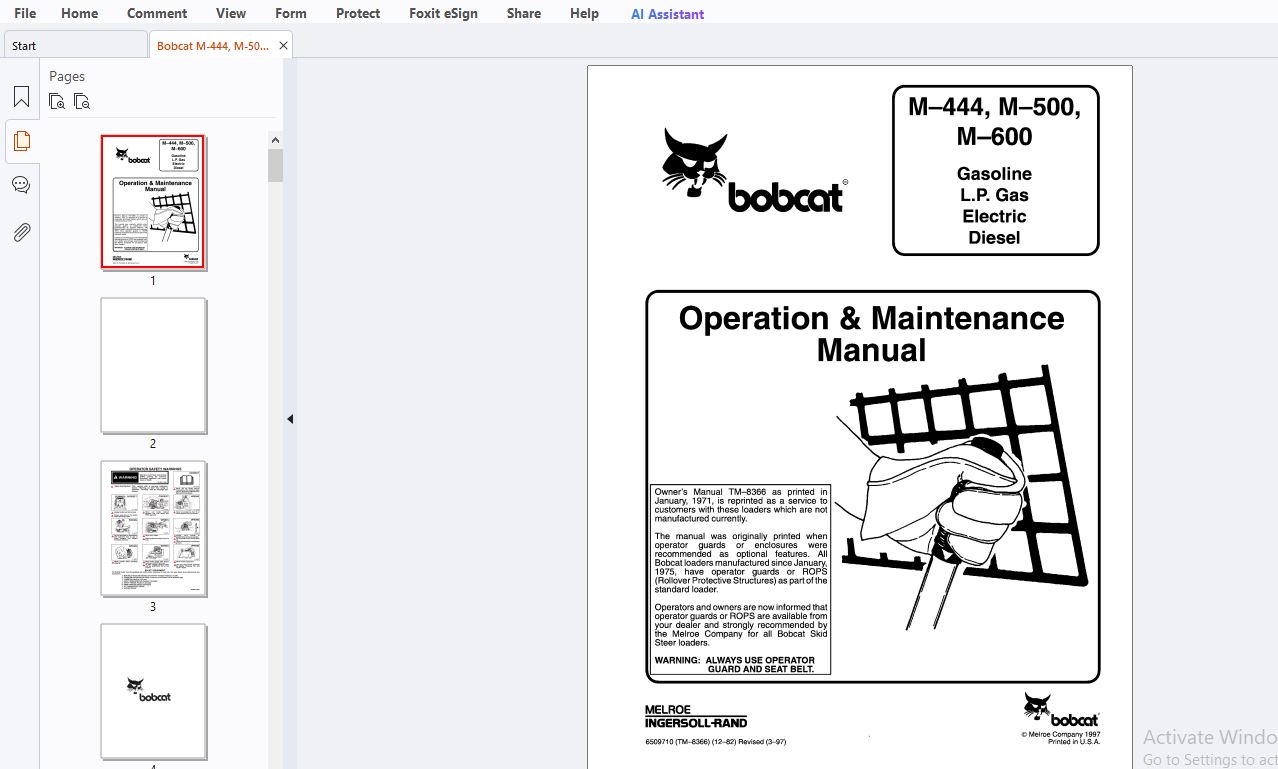
Task: Switch to the Start tab
Action: 75,45
